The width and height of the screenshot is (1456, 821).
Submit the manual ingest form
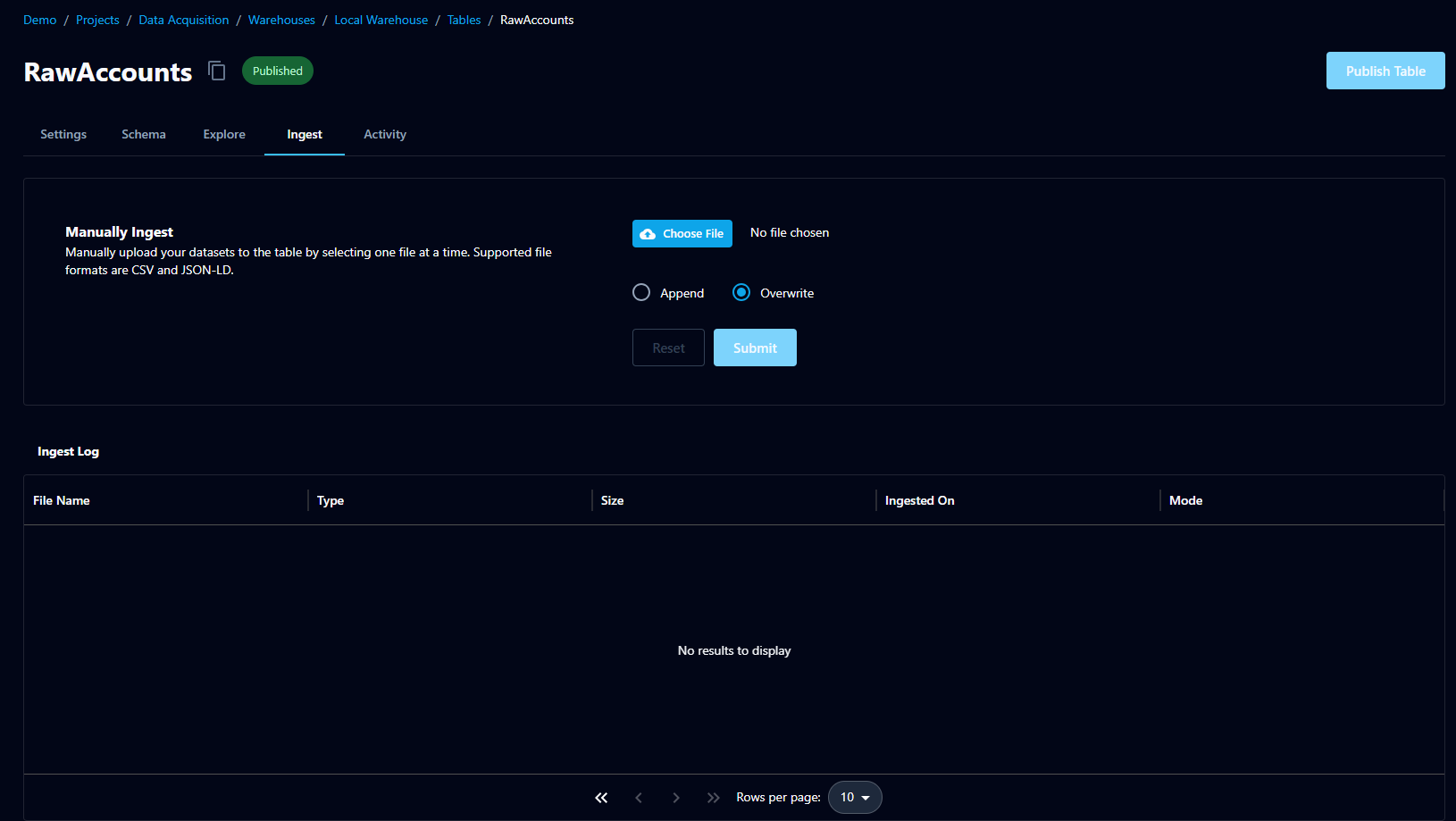pyautogui.click(x=755, y=348)
